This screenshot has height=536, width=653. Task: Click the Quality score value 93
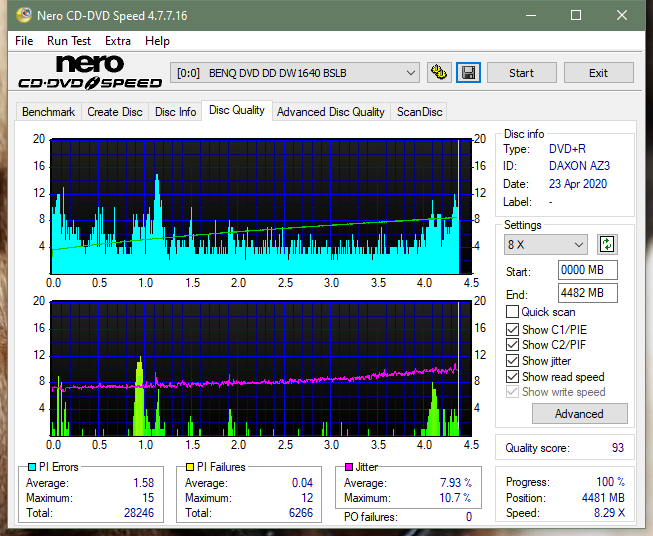[618, 448]
